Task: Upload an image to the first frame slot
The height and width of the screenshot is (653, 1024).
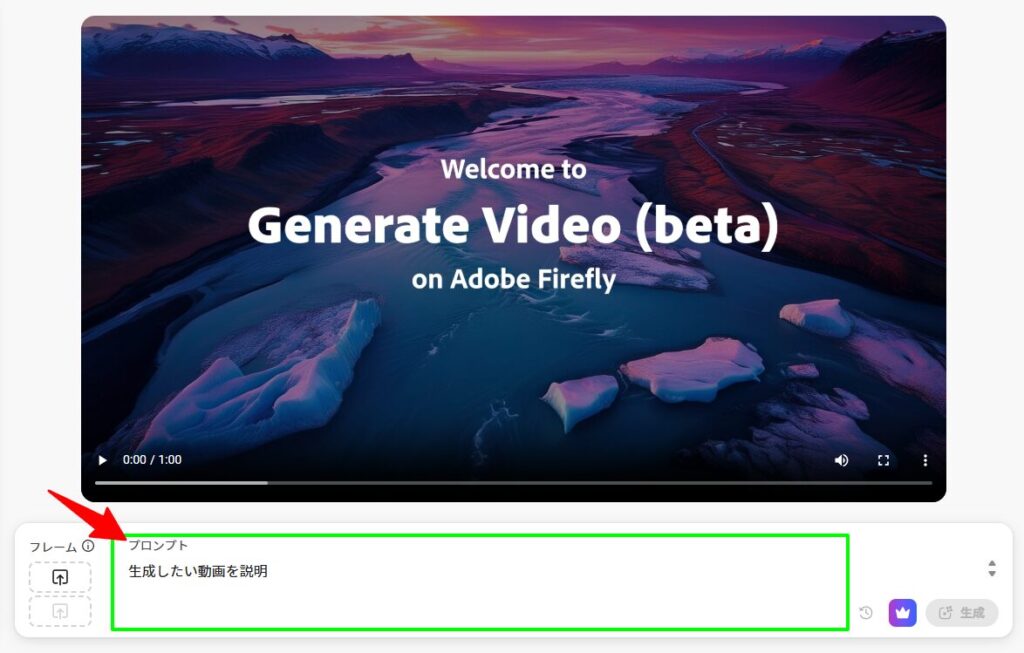Action: (x=60, y=577)
